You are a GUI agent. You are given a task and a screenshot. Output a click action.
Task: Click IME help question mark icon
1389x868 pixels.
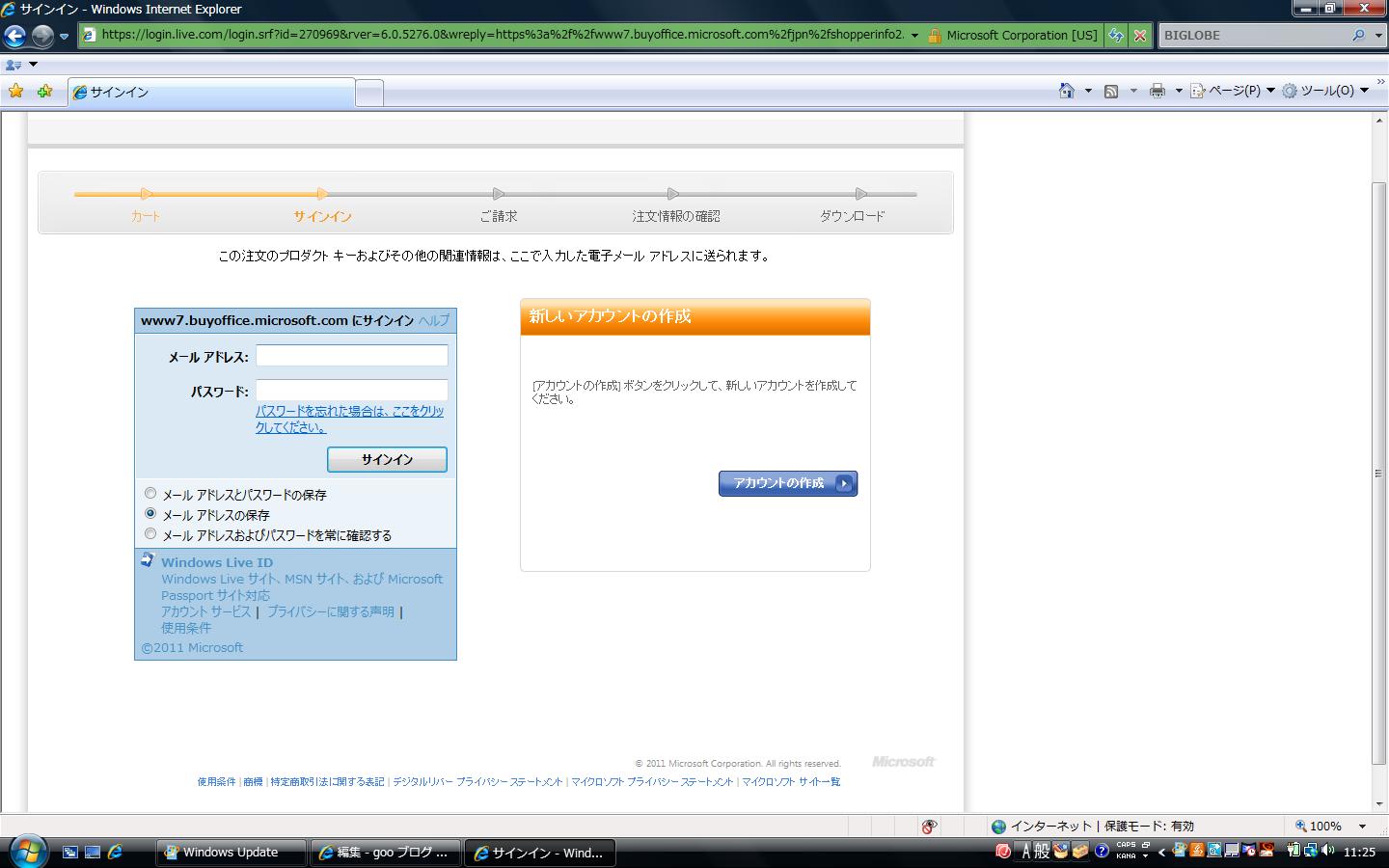click(1103, 851)
